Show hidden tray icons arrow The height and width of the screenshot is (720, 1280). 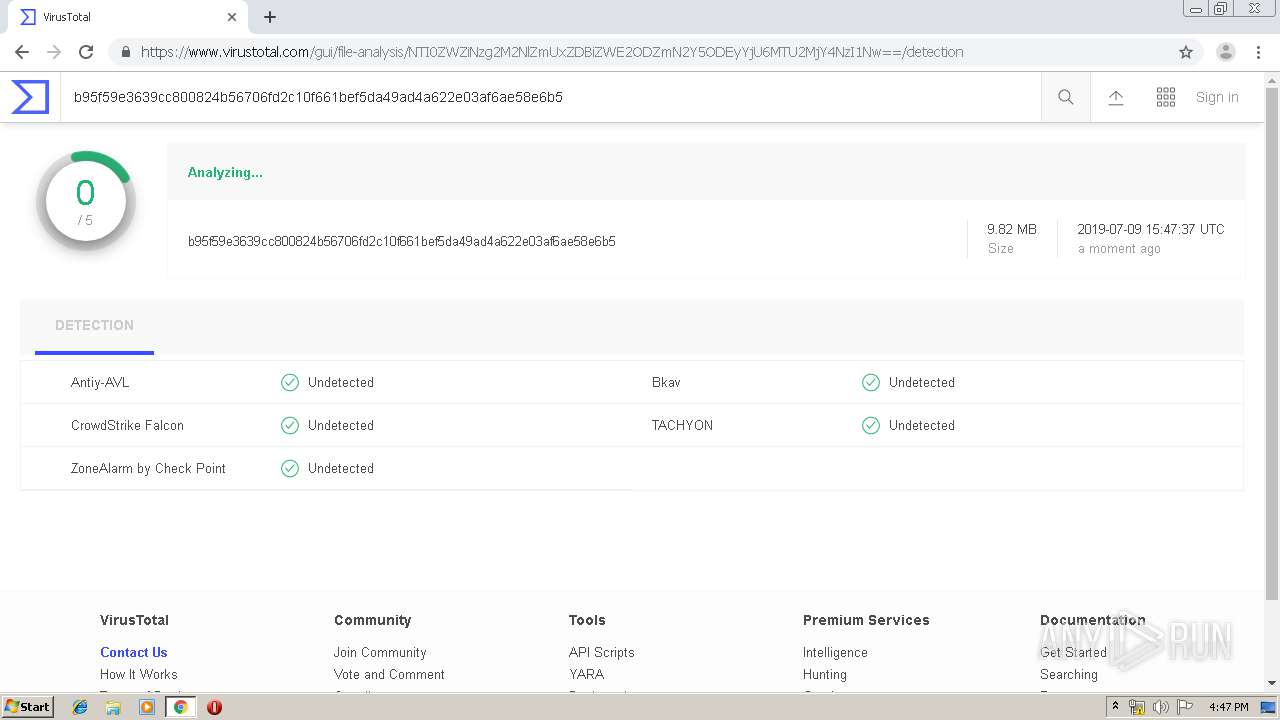pos(1115,707)
